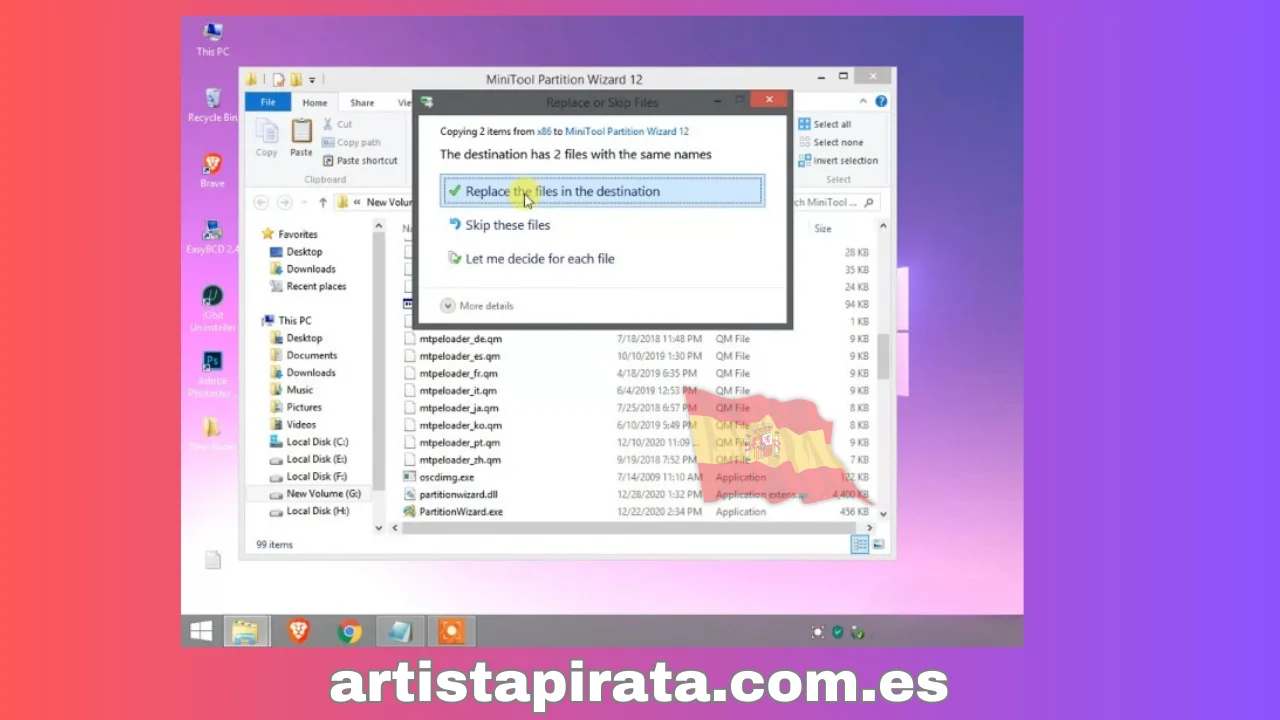This screenshot has height=720, width=1280.
Task: Click the Paste clipboard icon
Action: point(301,138)
